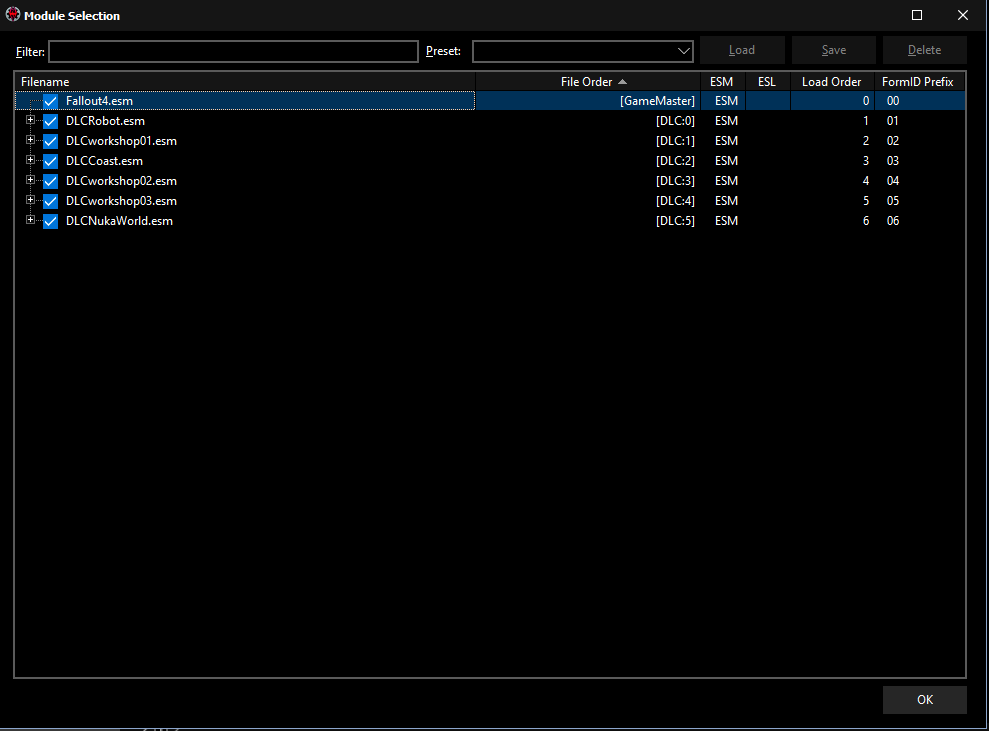Click into the Filter text field
989x731 pixels.
(233, 51)
